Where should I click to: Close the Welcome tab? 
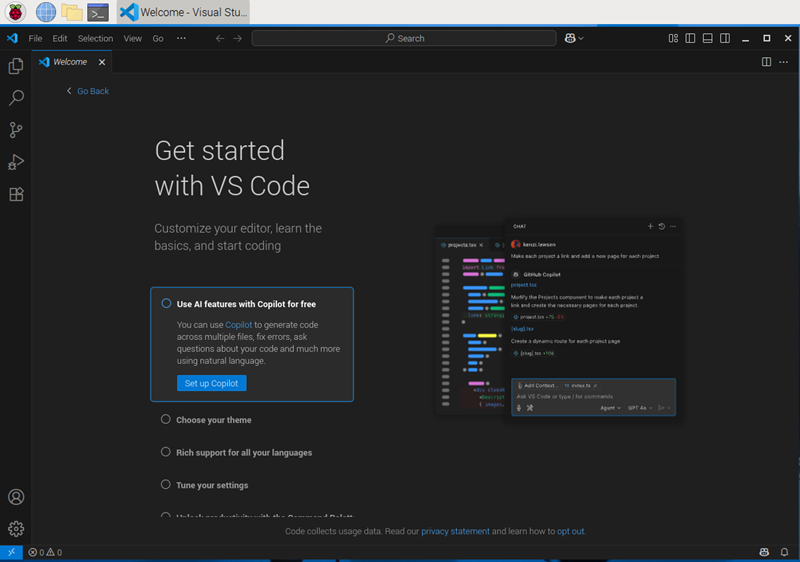(x=102, y=62)
